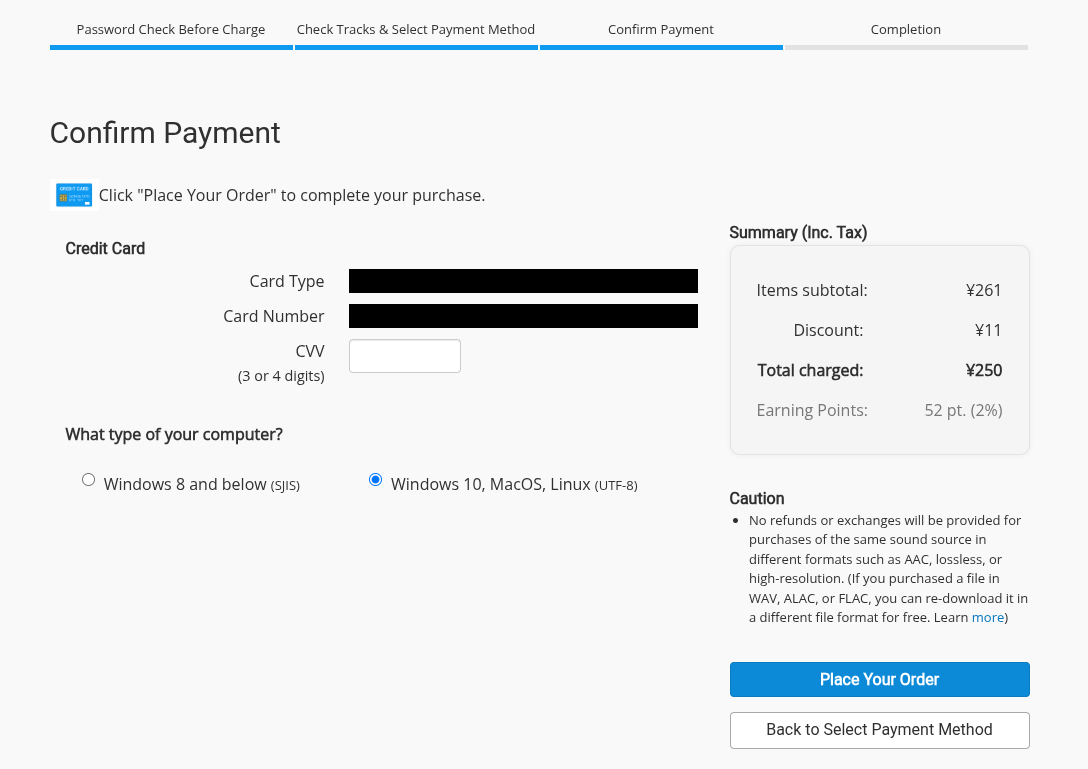
Task: Click the Discount ¥11 amount
Action: coord(987,330)
